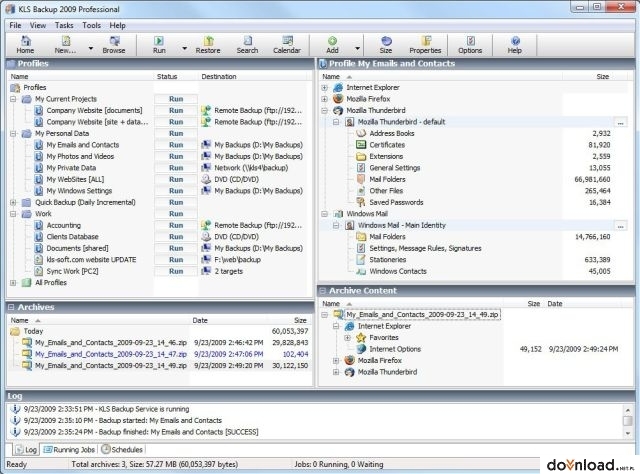Open the Run button dropdown arrow

pyautogui.click(x=184, y=49)
